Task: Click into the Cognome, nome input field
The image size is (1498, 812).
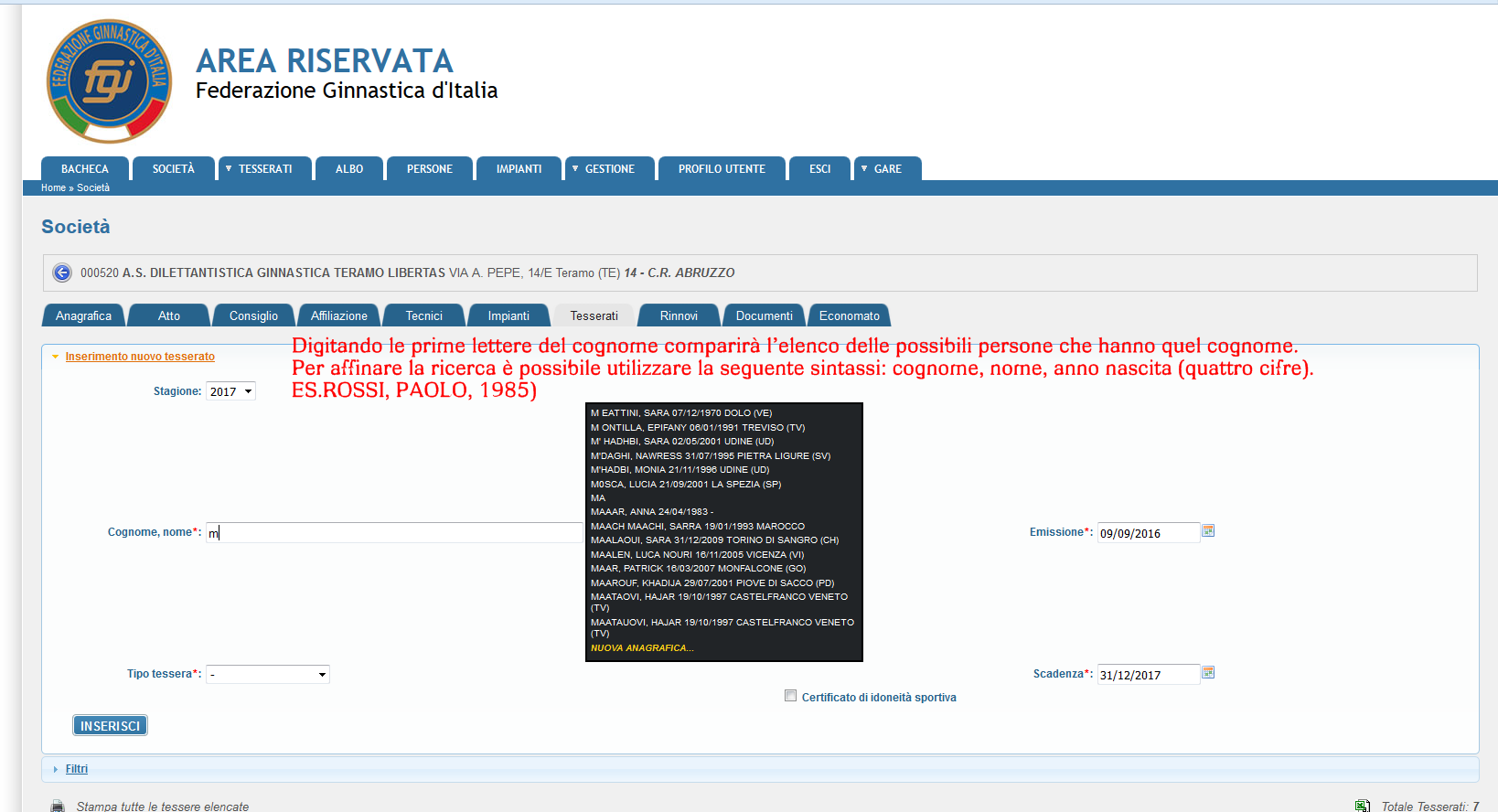Action: point(394,532)
